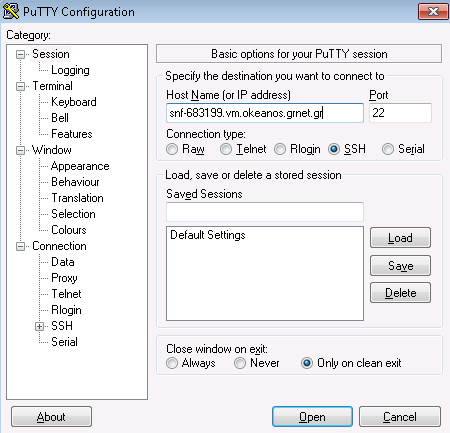450x433 pixels.
Task: Expand the SSH tree node
Action: coord(39,326)
